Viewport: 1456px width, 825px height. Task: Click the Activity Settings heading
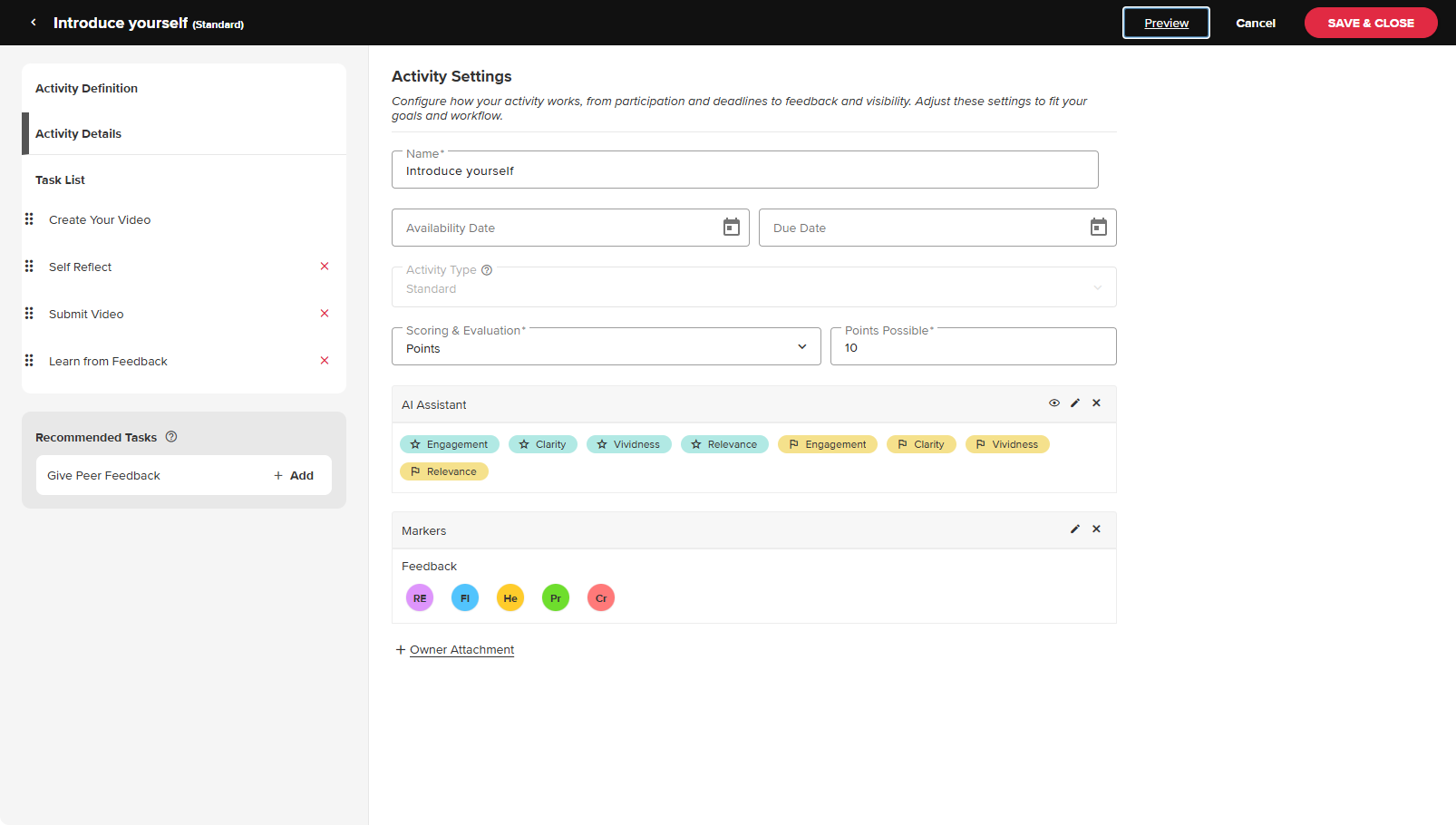tap(451, 76)
